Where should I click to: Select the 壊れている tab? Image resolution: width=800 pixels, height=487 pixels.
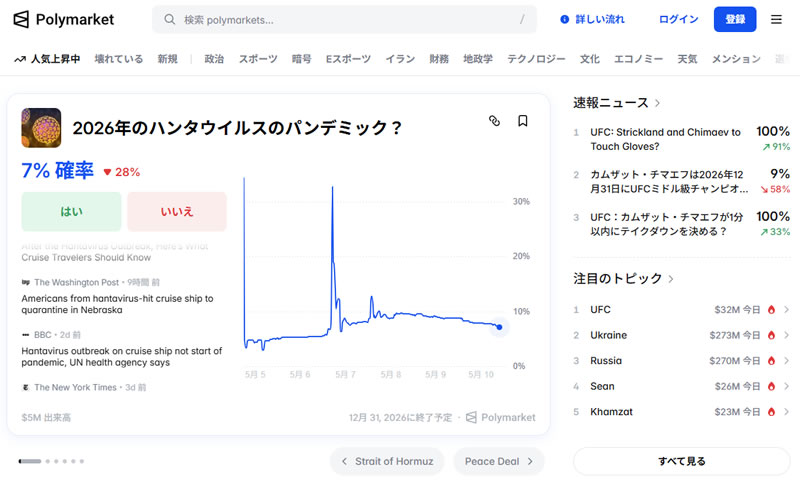[119, 59]
